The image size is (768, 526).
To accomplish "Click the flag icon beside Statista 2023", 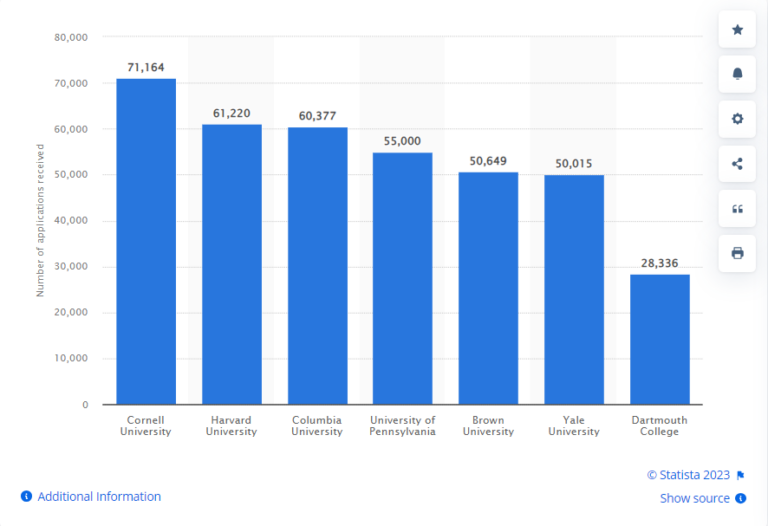I will point(741,475).
